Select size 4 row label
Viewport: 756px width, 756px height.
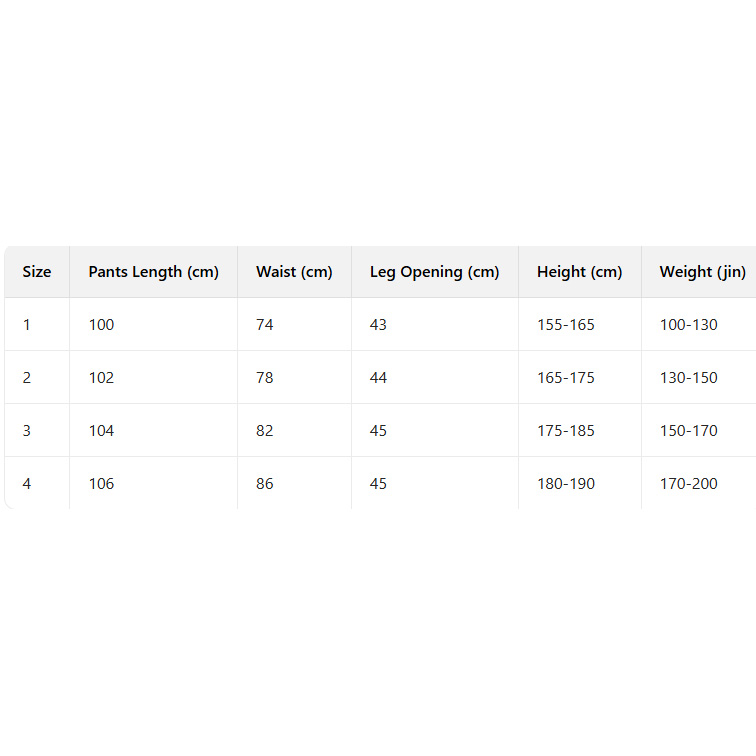(27, 484)
